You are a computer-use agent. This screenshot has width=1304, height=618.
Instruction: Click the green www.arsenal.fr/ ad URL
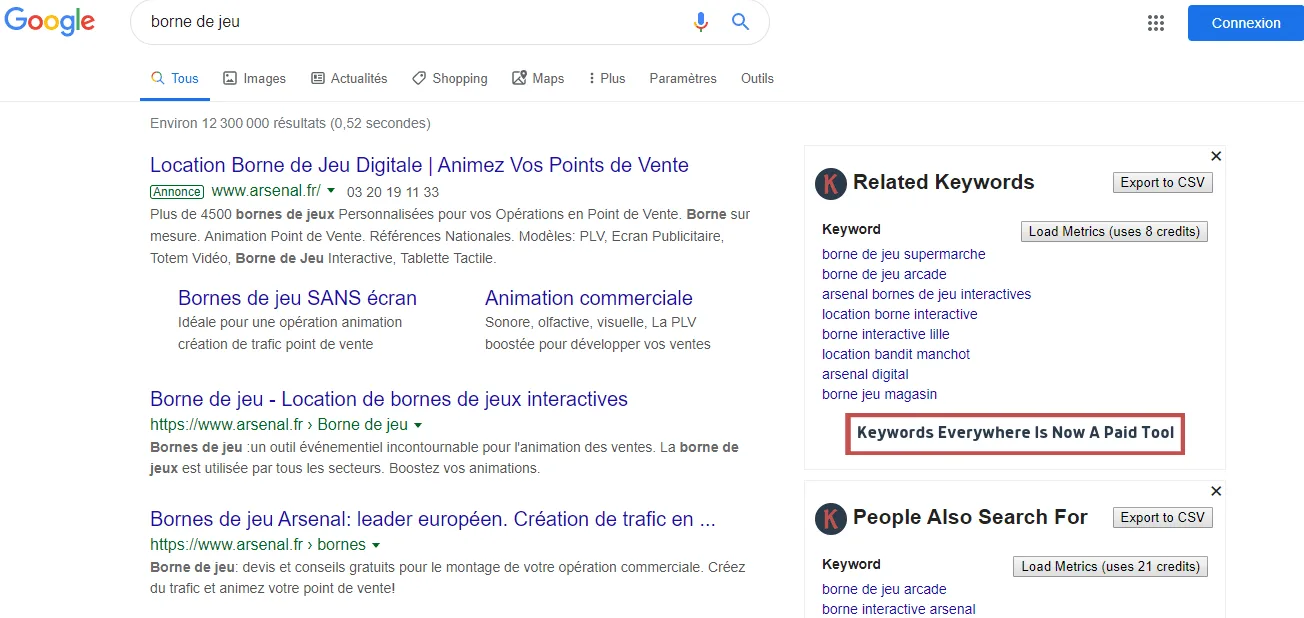tap(266, 190)
